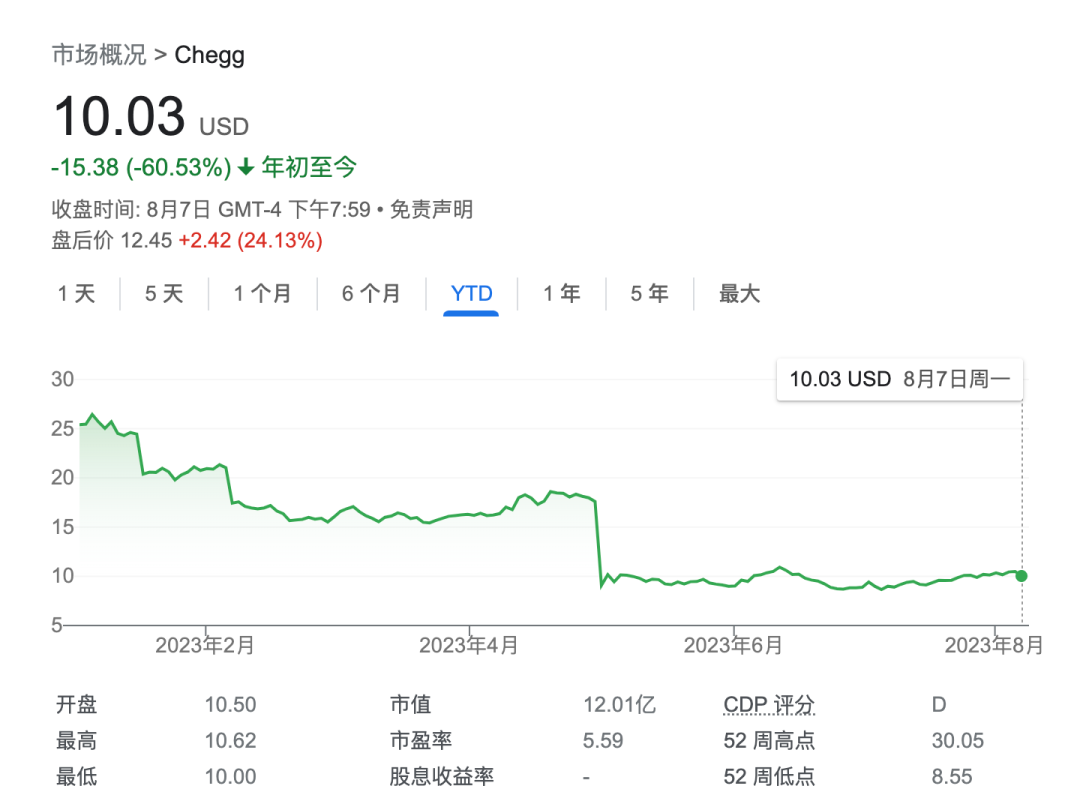Switch the chart to 5 年
This screenshot has height=810, width=1080.
pos(649,294)
